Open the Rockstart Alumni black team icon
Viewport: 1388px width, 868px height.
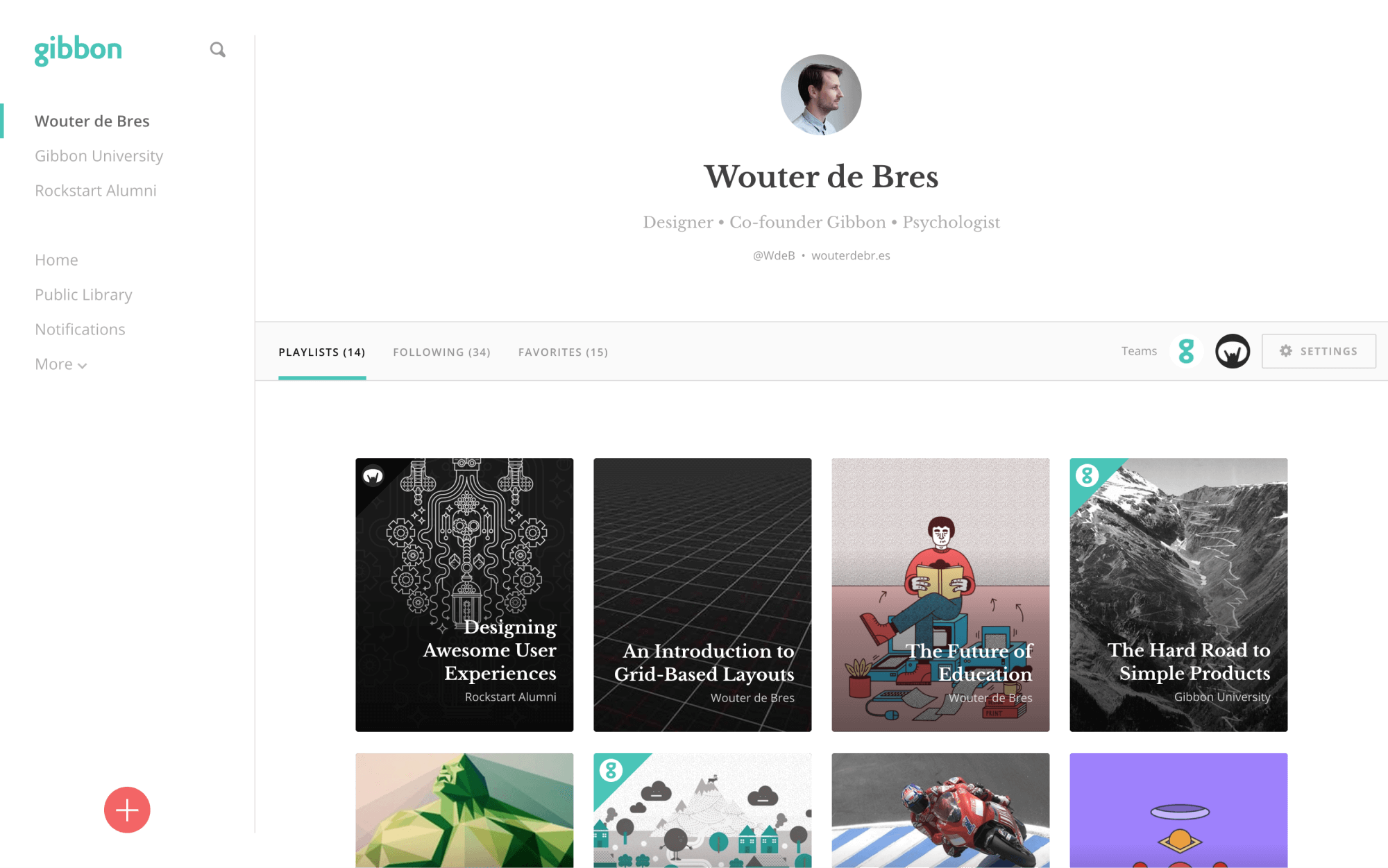[1233, 351]
